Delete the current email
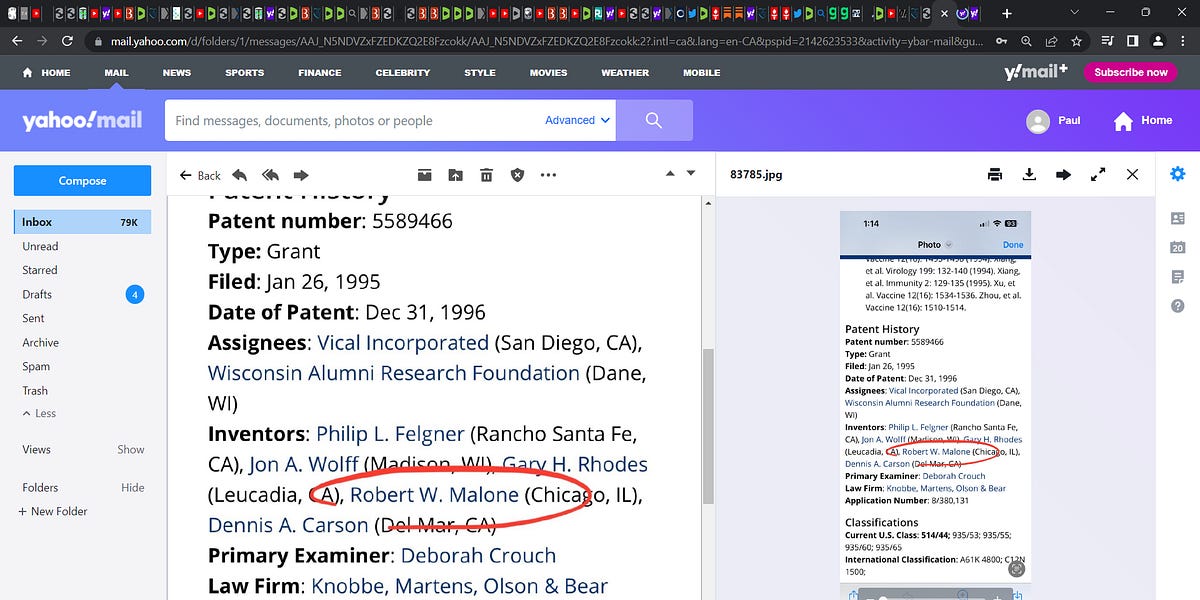The width and height of the screenshot is (1200, 600). [x=486, y=174]
